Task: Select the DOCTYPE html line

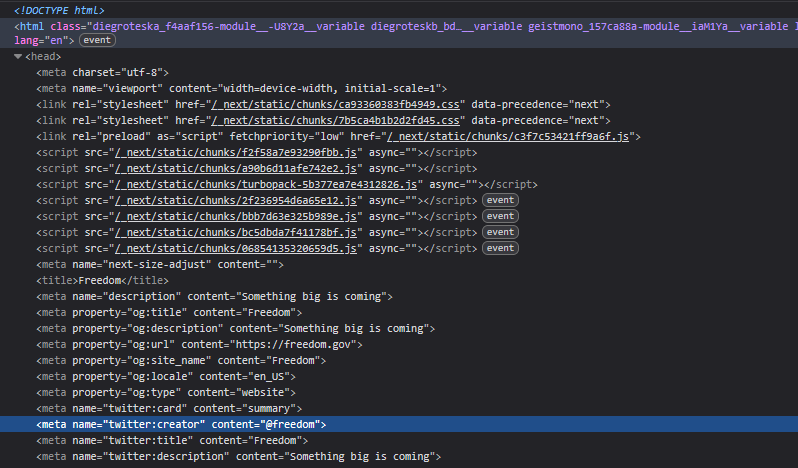Action: [x=59, y=10]
